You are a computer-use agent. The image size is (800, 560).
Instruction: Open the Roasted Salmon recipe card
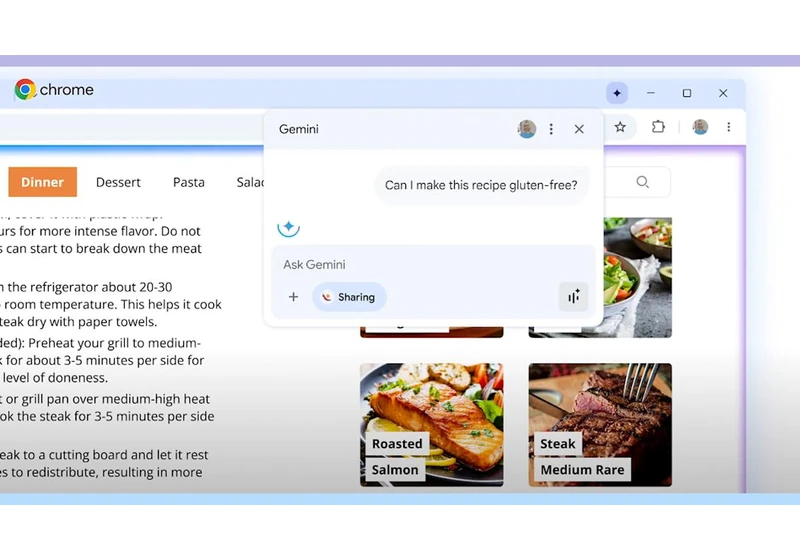[x=432, y=425]
